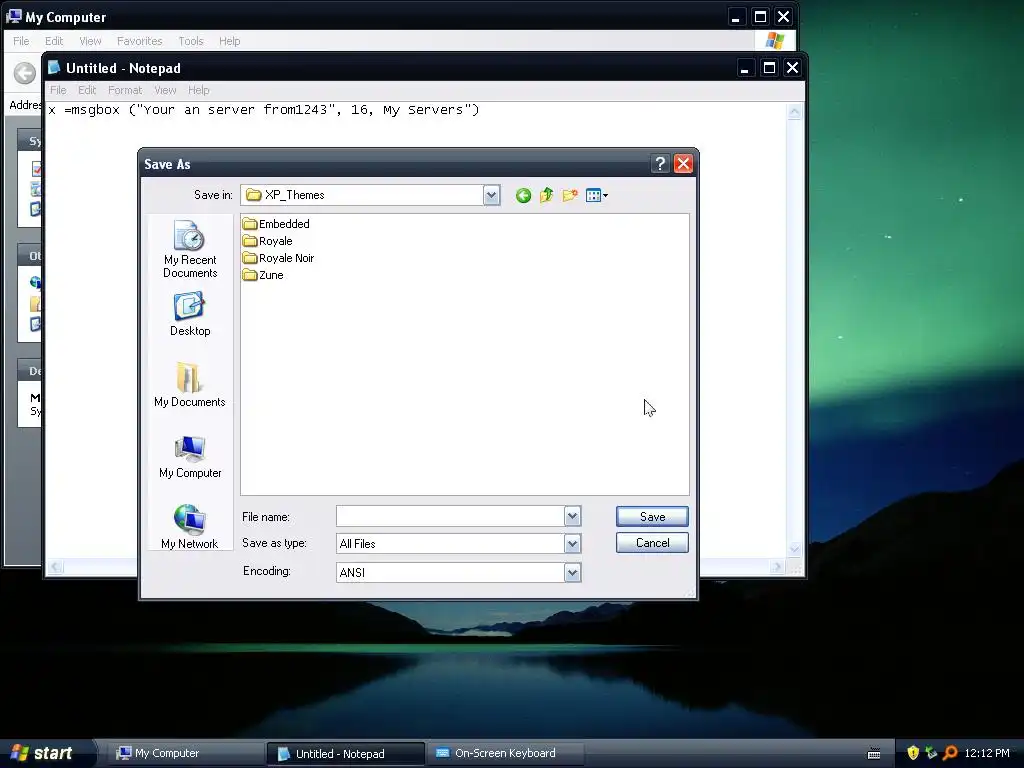Viewport: 1024px width, 768px height.
Task: Click the Save button
Action: (x=652, y=517)
